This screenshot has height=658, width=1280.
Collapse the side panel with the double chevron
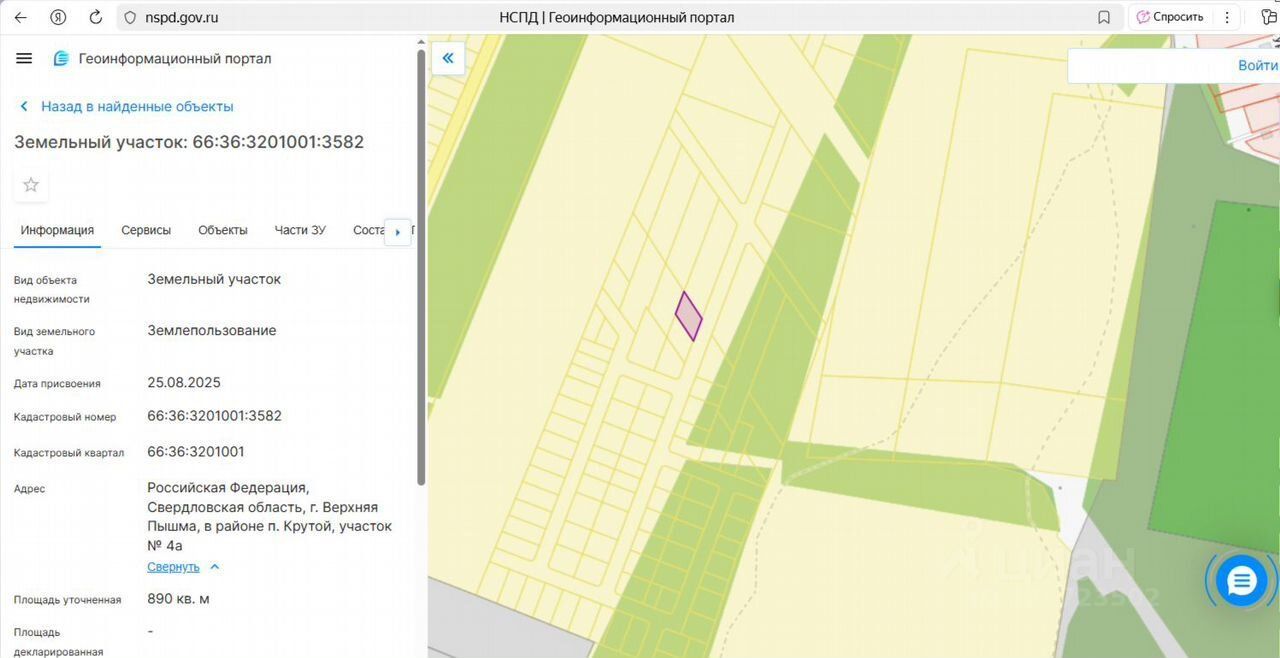click(x=448, y=58)
